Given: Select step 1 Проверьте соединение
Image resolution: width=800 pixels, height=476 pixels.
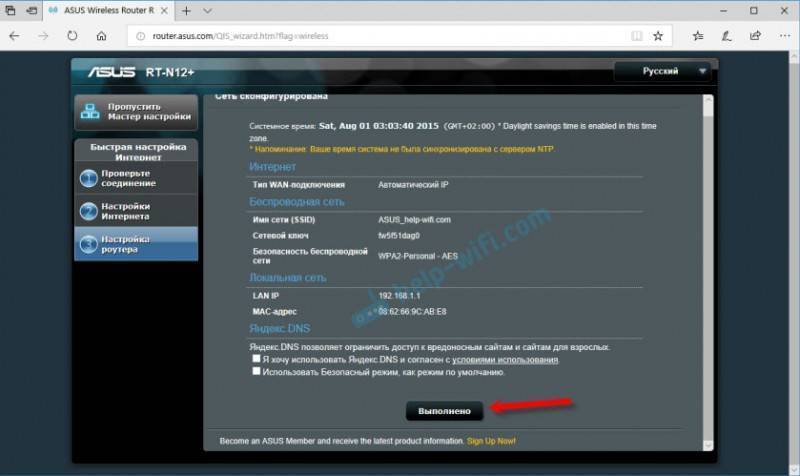Looking at the screenshot, I should 136,178.
